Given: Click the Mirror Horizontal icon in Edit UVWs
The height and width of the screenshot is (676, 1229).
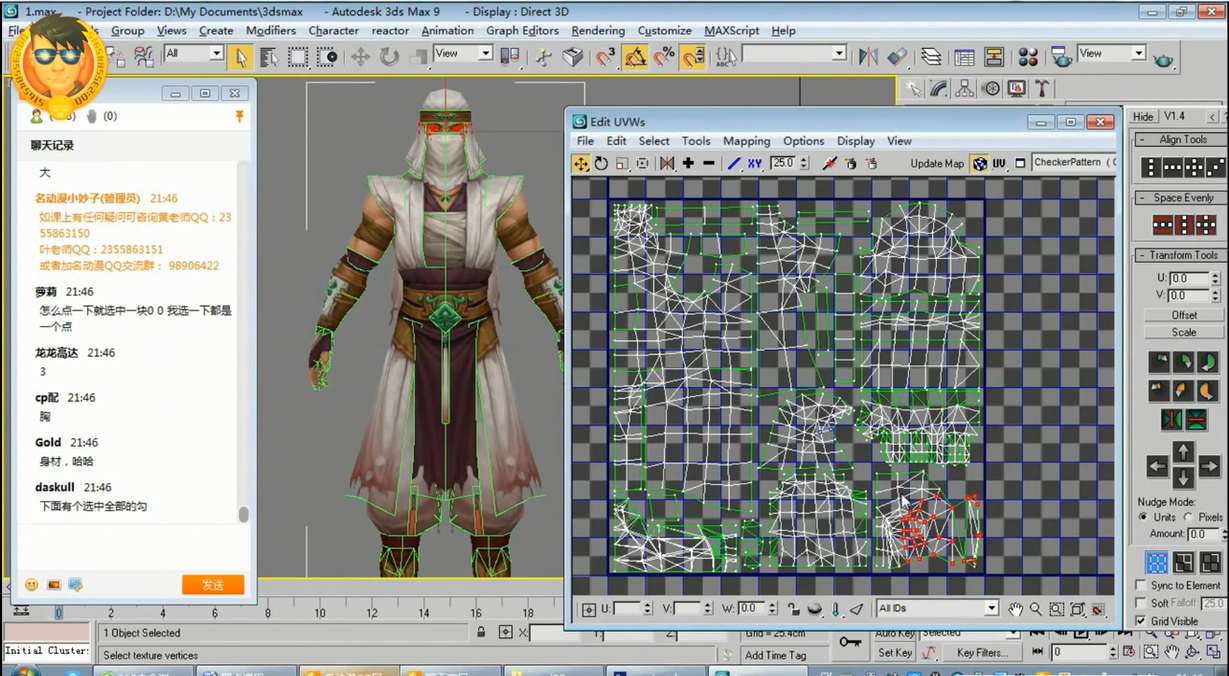Looking at the screenshot, I should pos(667,164).
